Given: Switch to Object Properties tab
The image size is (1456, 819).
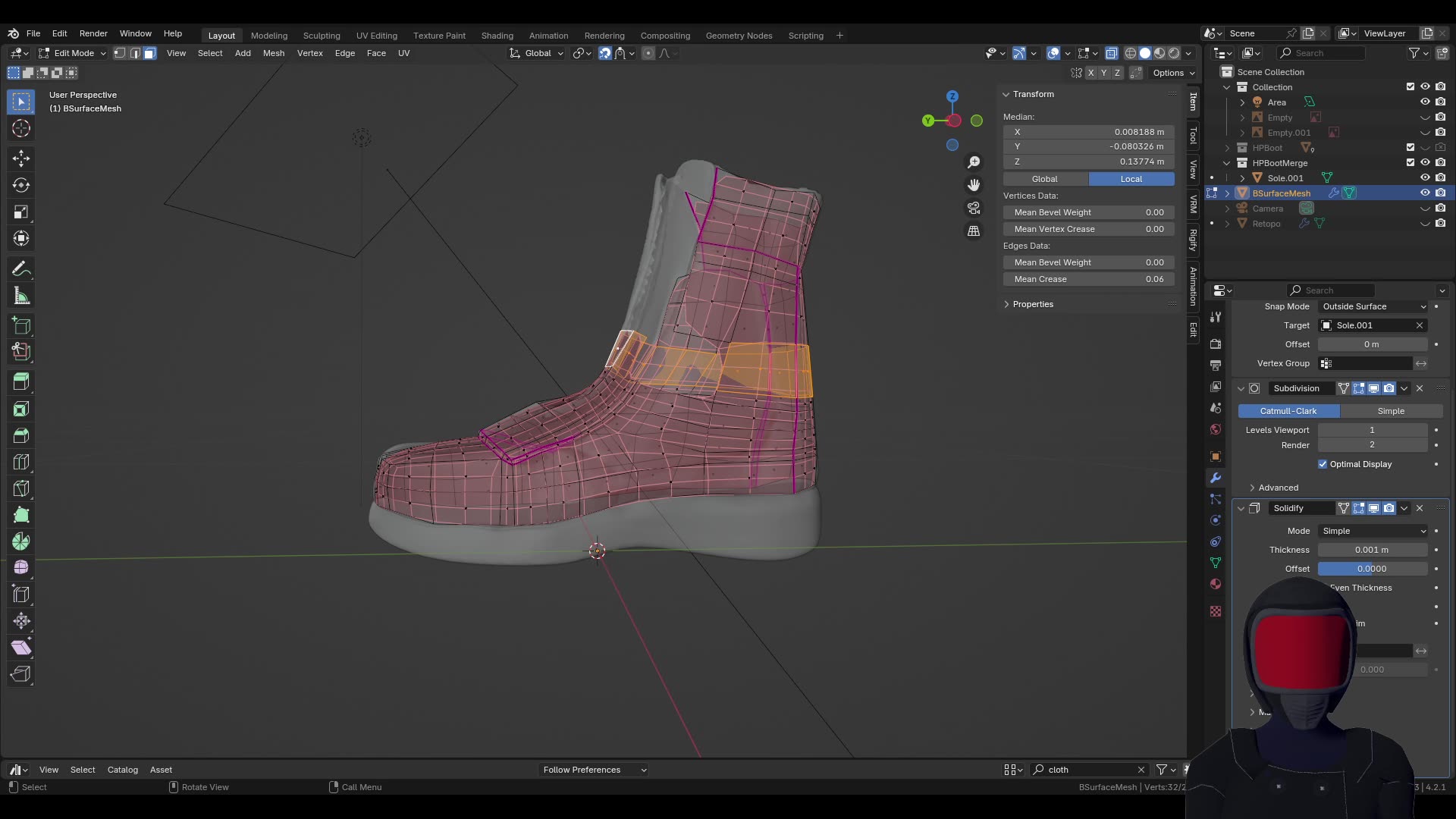Looking at the screenshot, I should (1216, 456).
